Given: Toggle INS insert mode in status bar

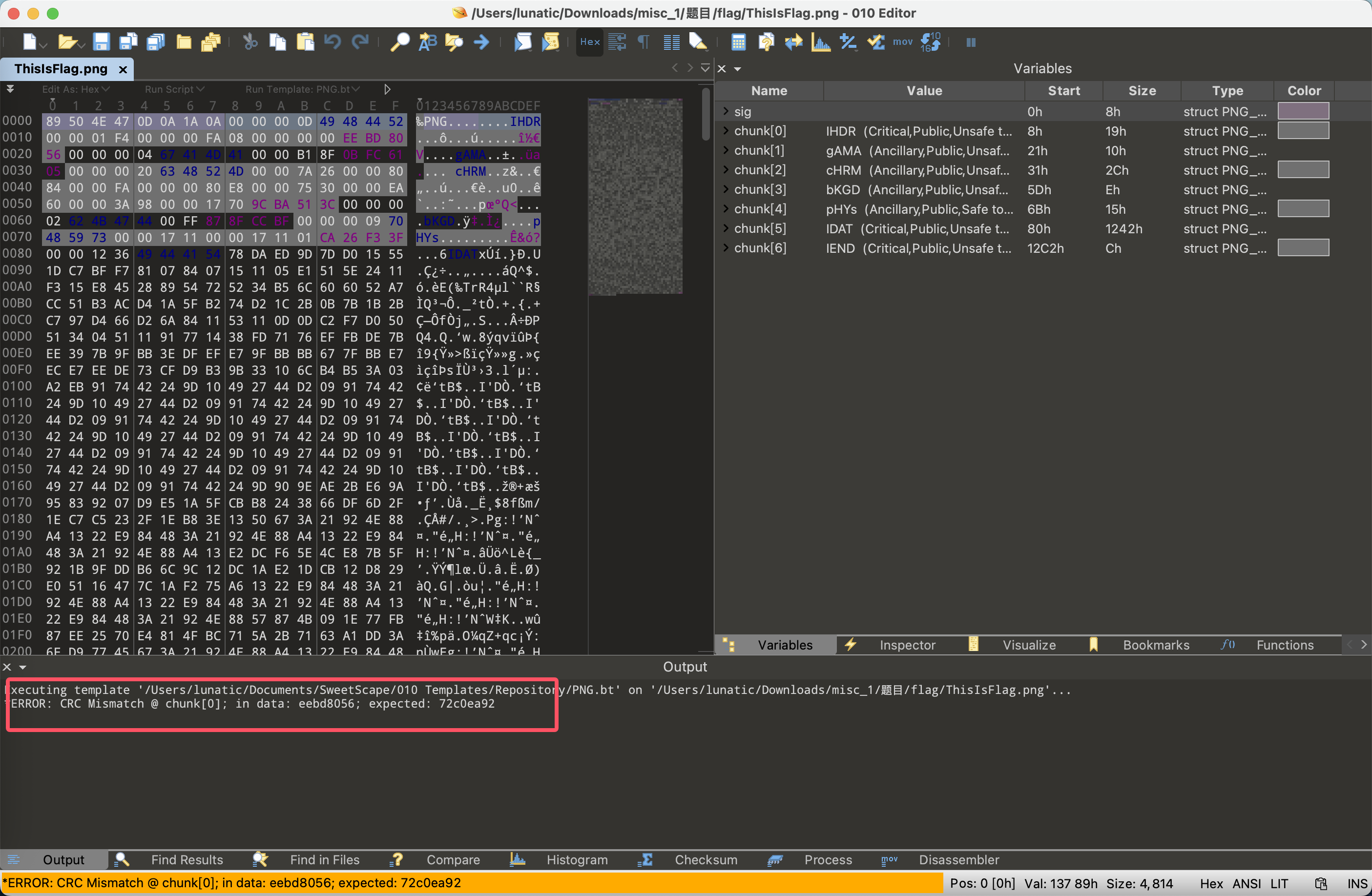Looking at the screenshot, I should pyautogui.click(x=1356, y=883).
